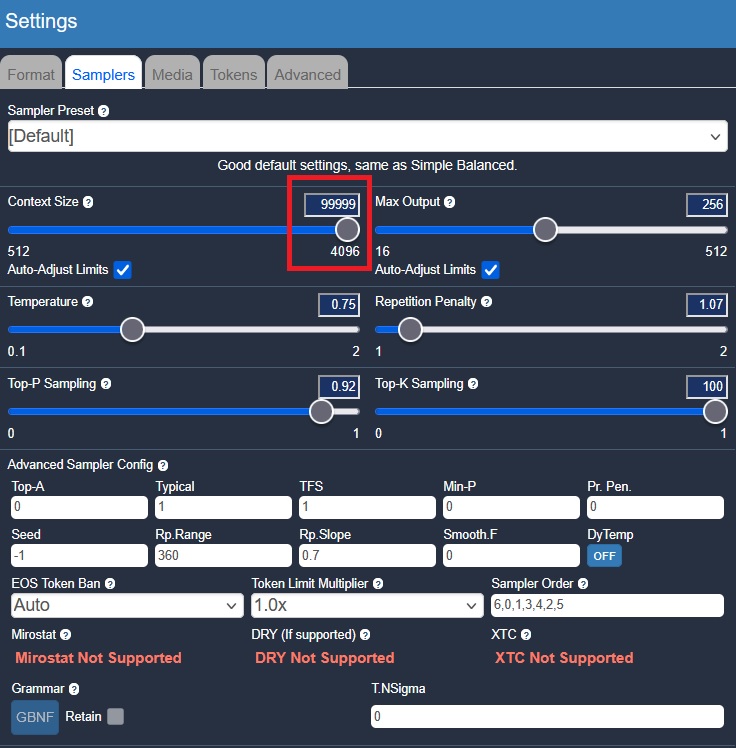Click the T.NSigma input field
The height and width of the screenshot is (748, 736).
(547, 717)
